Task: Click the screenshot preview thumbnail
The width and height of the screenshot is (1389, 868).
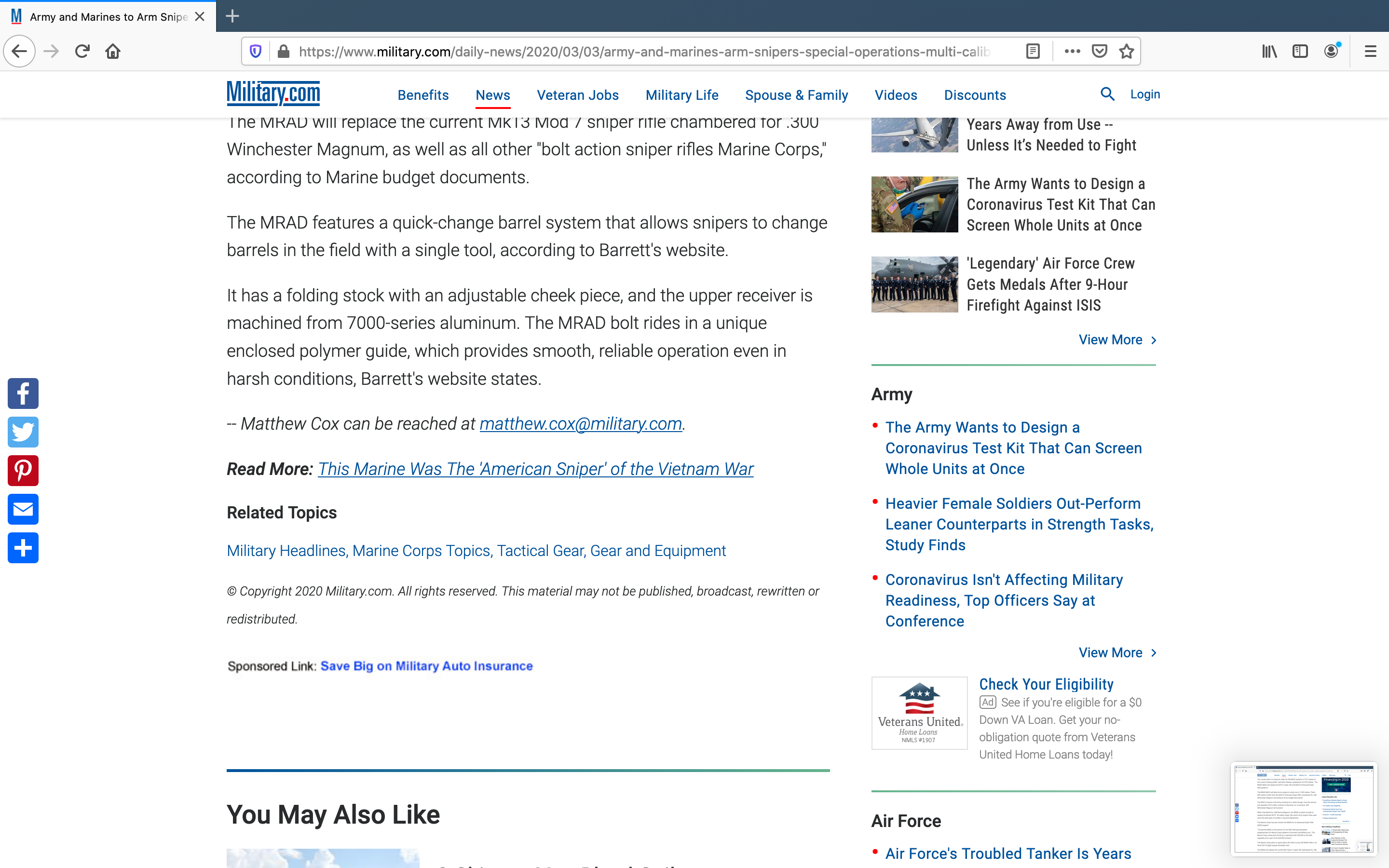Action: tap(1304, 809)
